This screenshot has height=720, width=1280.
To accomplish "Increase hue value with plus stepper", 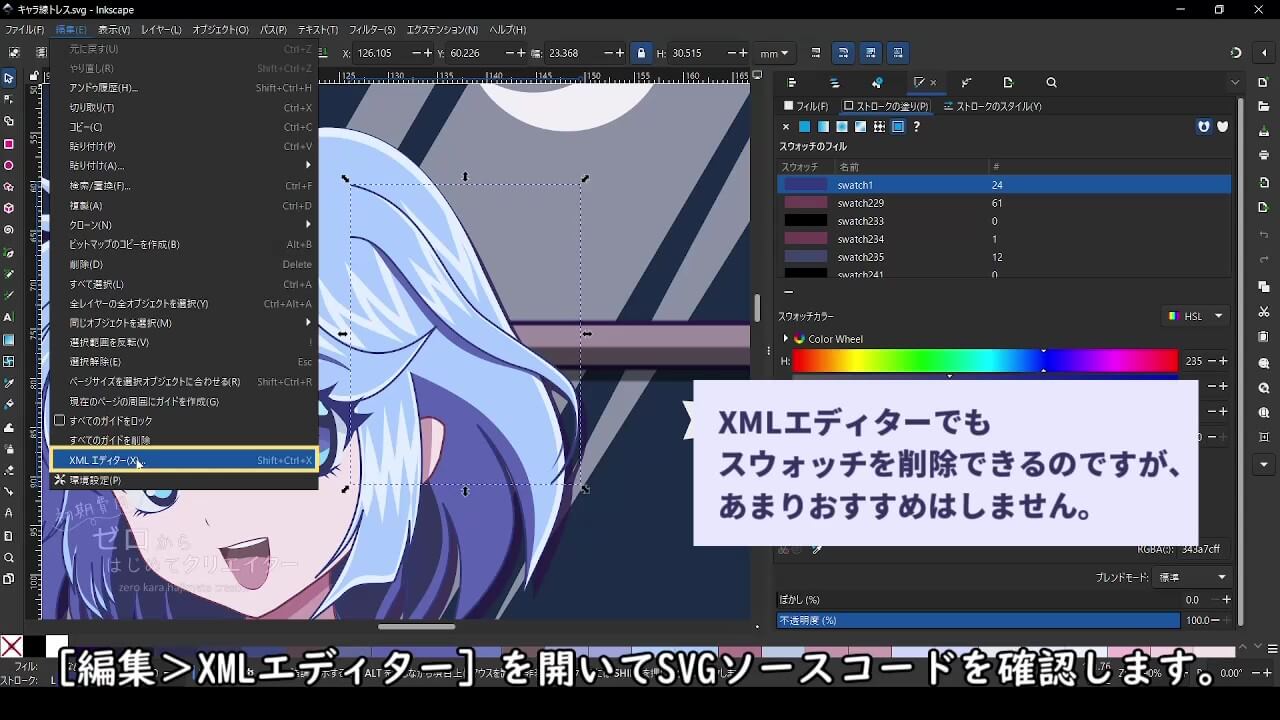I will click(x=1223, y=361).
